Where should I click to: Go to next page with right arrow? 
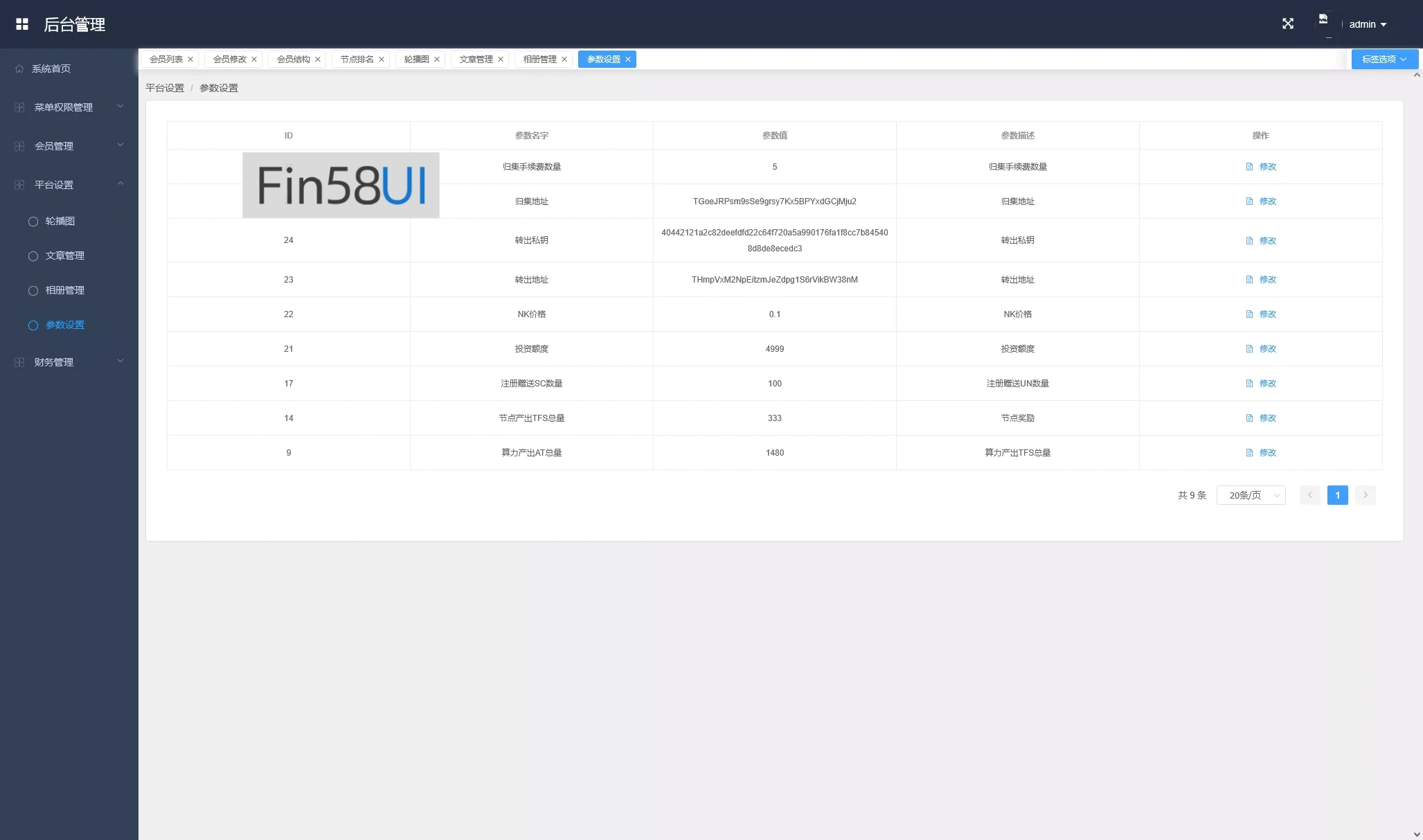(1365, 495)
